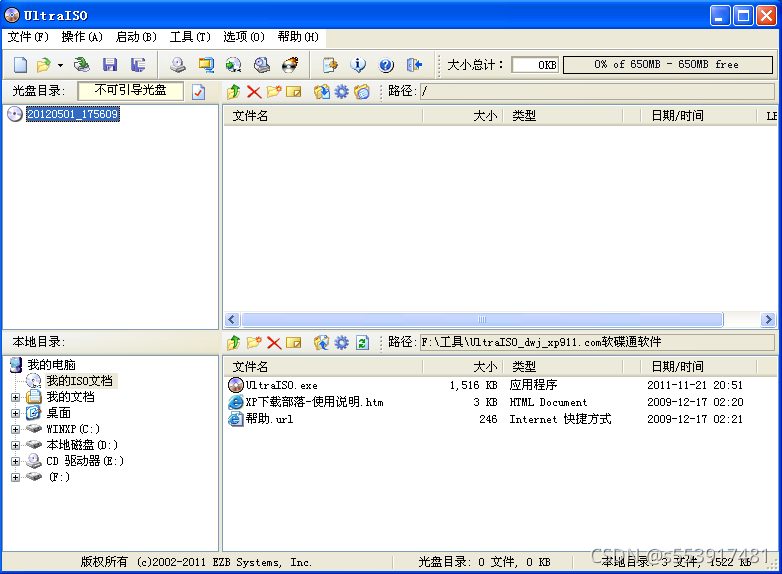The width and height of the screenshot is (782, 574).
Task: Select disc root 20120501_175609 in tree
Action: coord(73,114)
